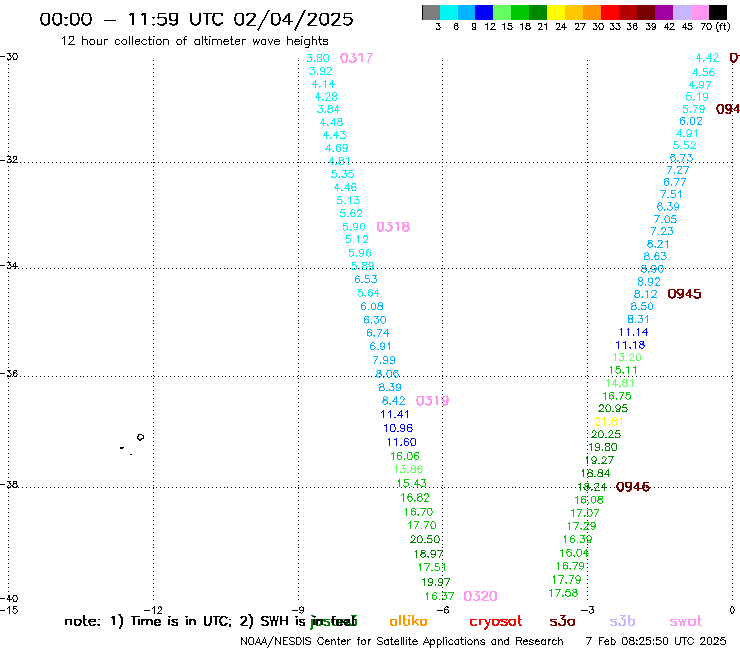740x650 pixels.
Task: Click the wave height value 19.27
Action: pos(599,460)
